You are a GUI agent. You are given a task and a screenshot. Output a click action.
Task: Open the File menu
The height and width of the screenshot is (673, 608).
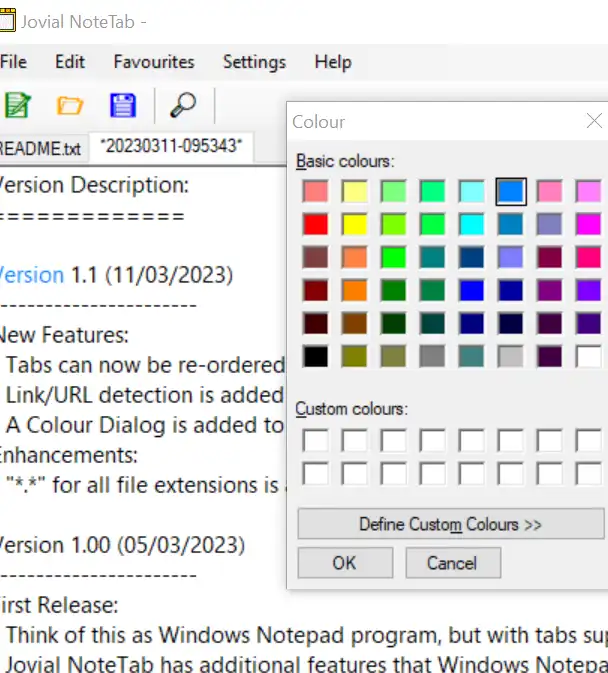click(13, 62)
